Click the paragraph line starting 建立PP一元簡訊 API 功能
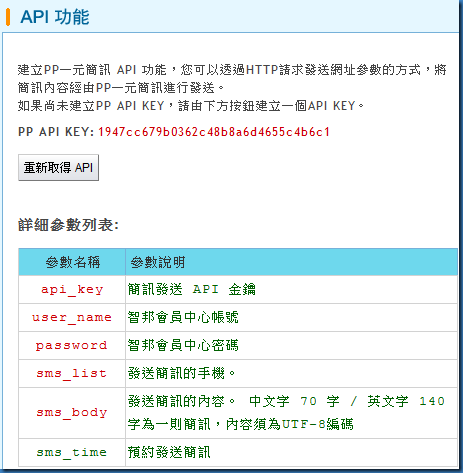The height and width of the screenshot is (473, 463). pyautogui.click(x=232, y=70)
